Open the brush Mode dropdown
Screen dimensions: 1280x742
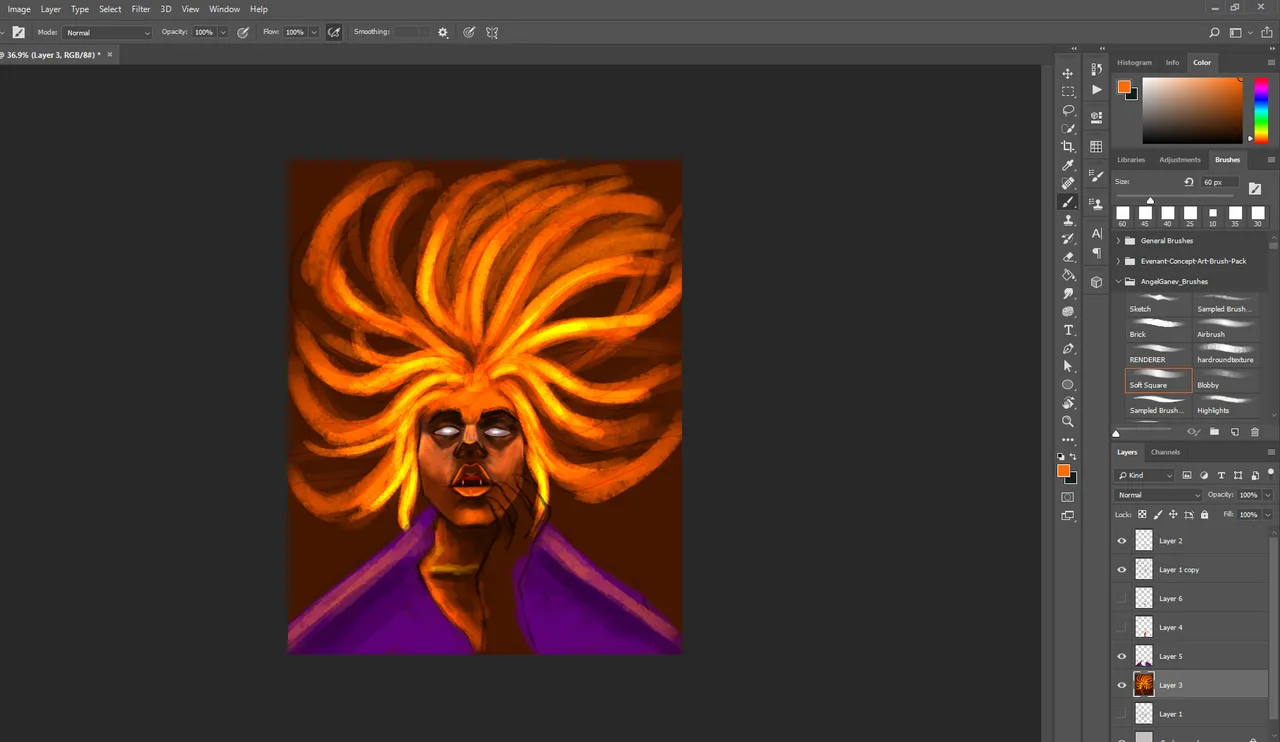click(x=108, y=32)
